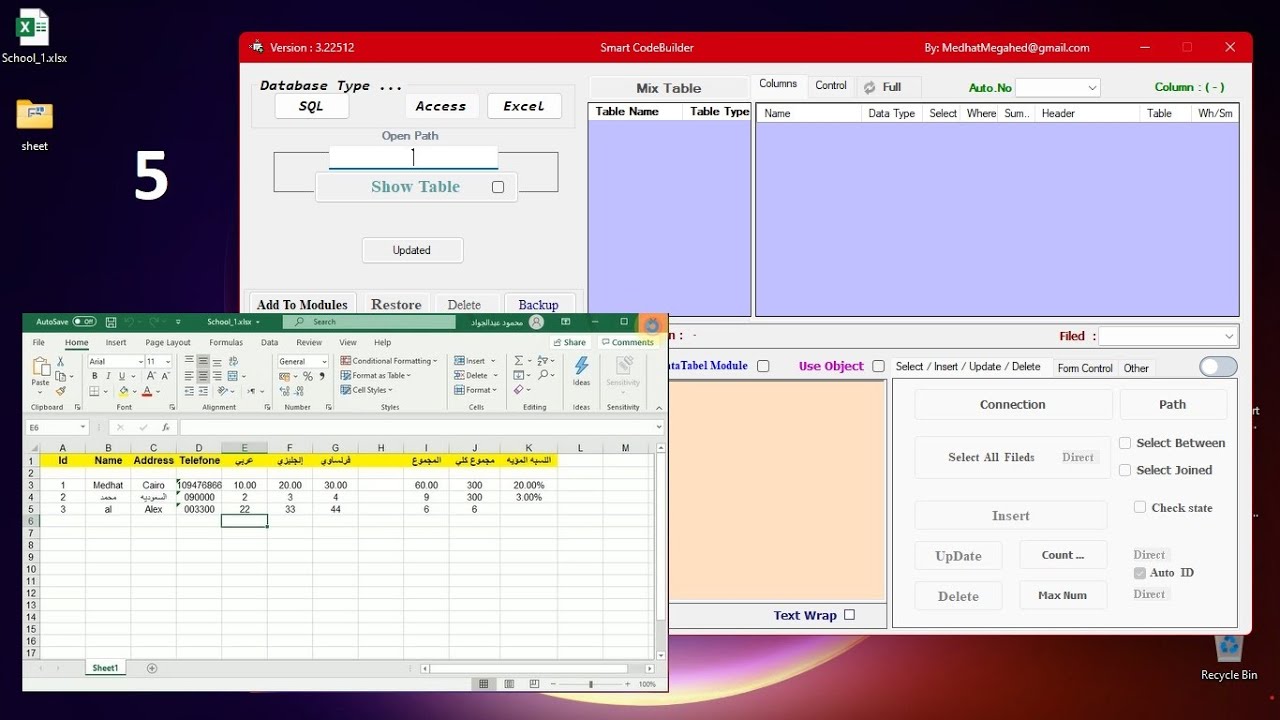Enable the Text Wrap checkbox
The image size is (1280, 720).
tap(849, 615)
